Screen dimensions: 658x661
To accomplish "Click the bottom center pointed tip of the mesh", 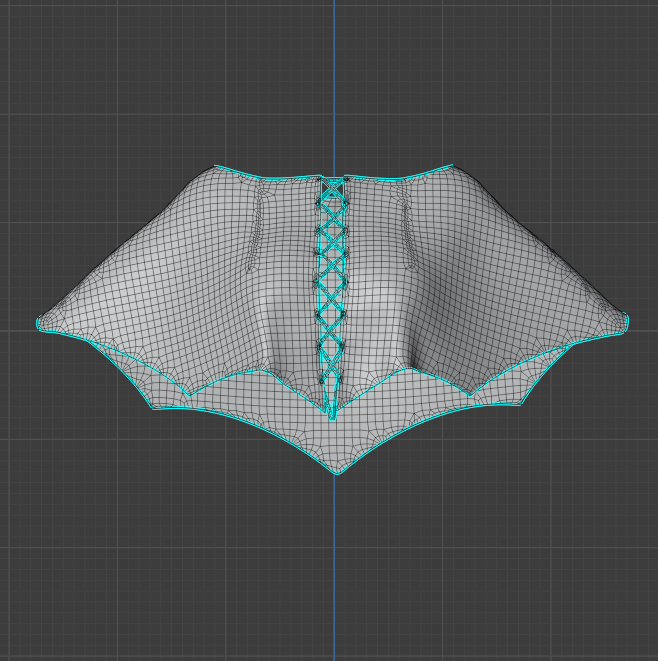I will [x=337, y=471].
